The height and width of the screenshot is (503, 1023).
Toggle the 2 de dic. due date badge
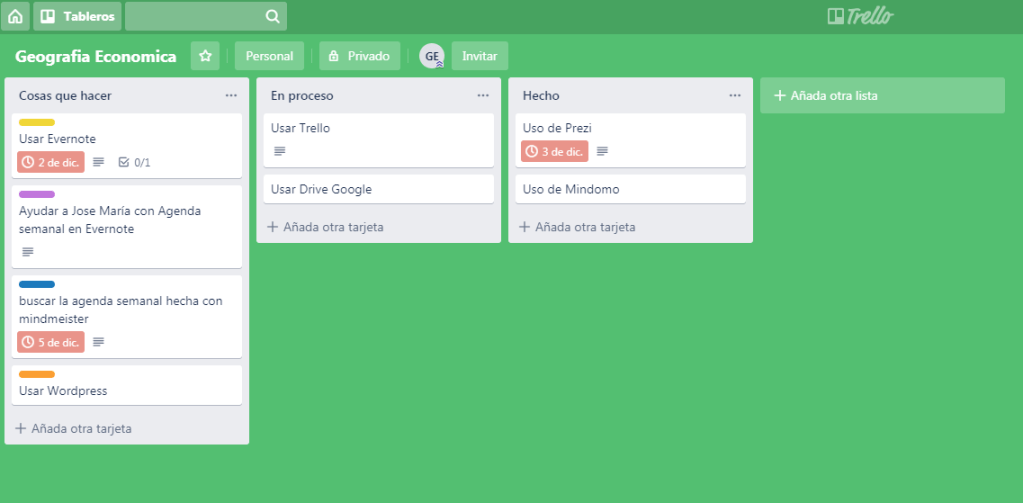tap(51, 162)
